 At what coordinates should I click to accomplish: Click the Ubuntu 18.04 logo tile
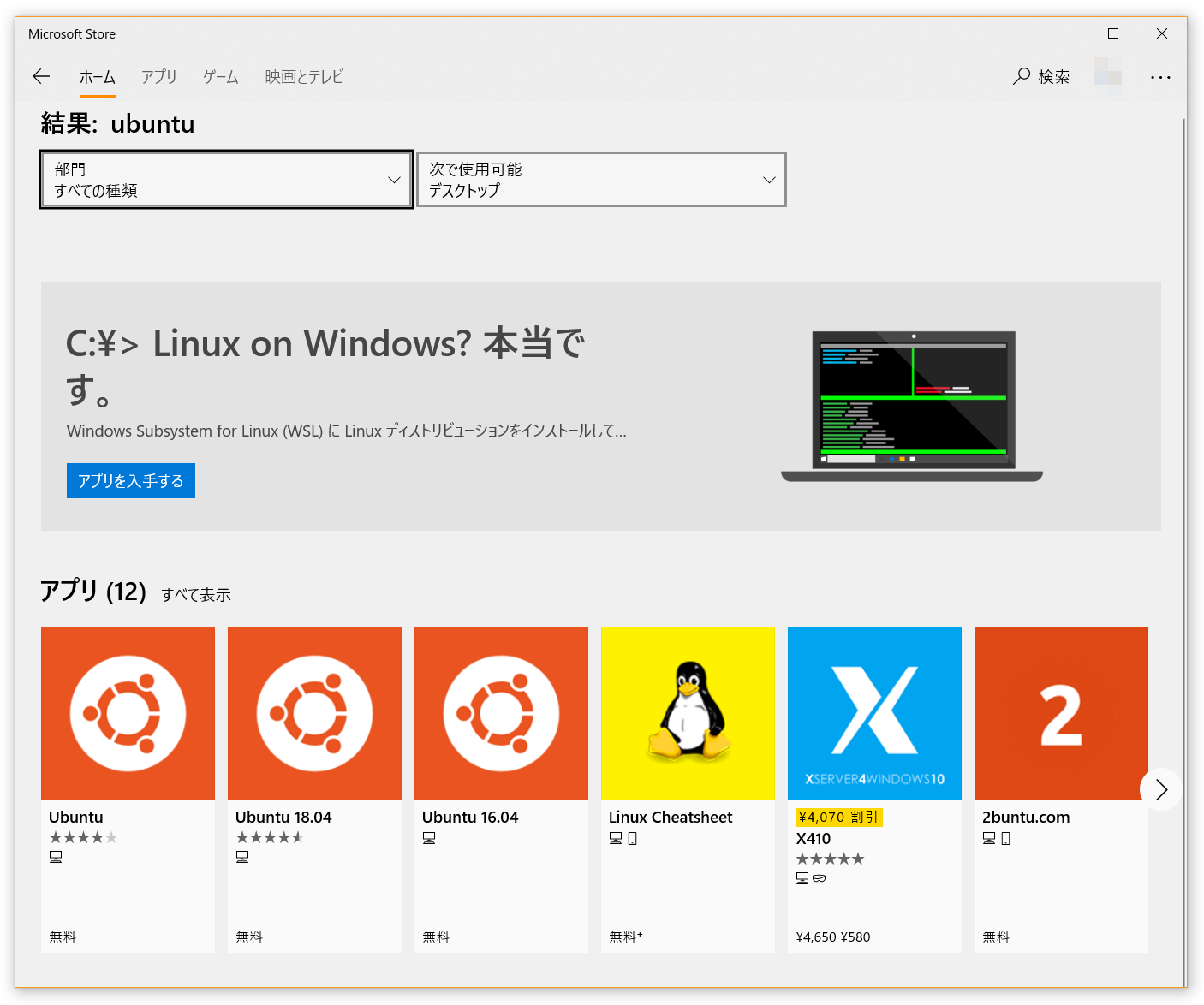click(x=314, y=713)
